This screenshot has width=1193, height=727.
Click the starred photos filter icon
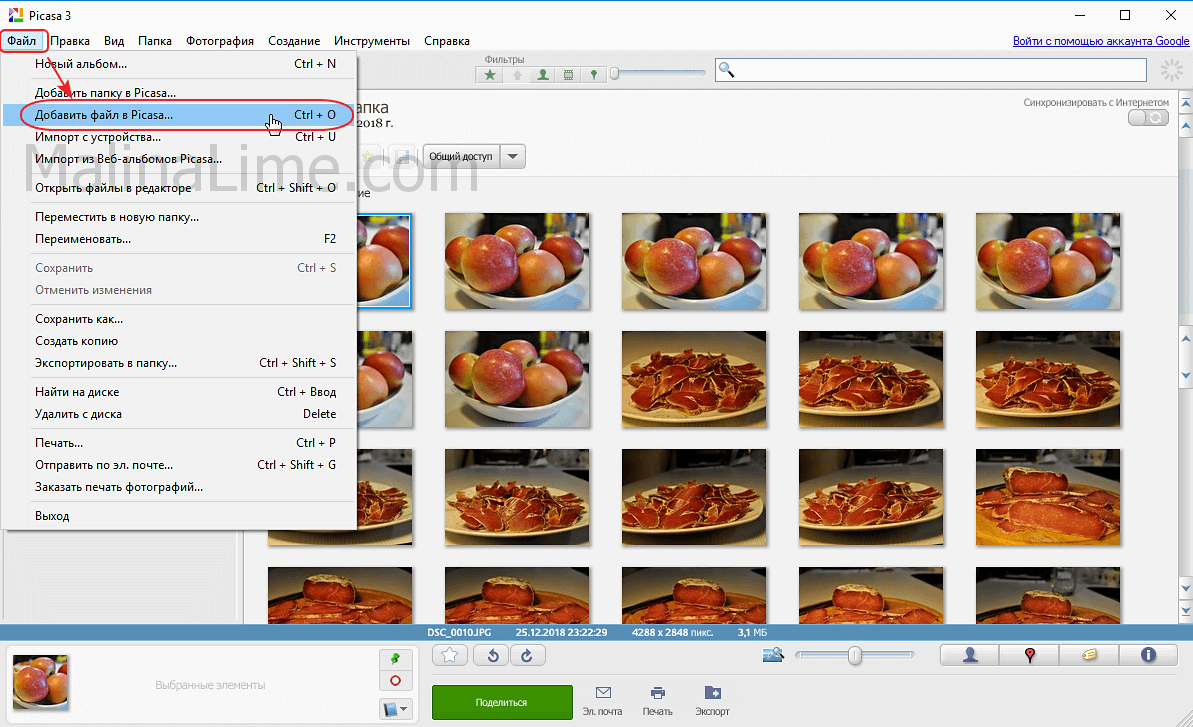click(489, 74)
